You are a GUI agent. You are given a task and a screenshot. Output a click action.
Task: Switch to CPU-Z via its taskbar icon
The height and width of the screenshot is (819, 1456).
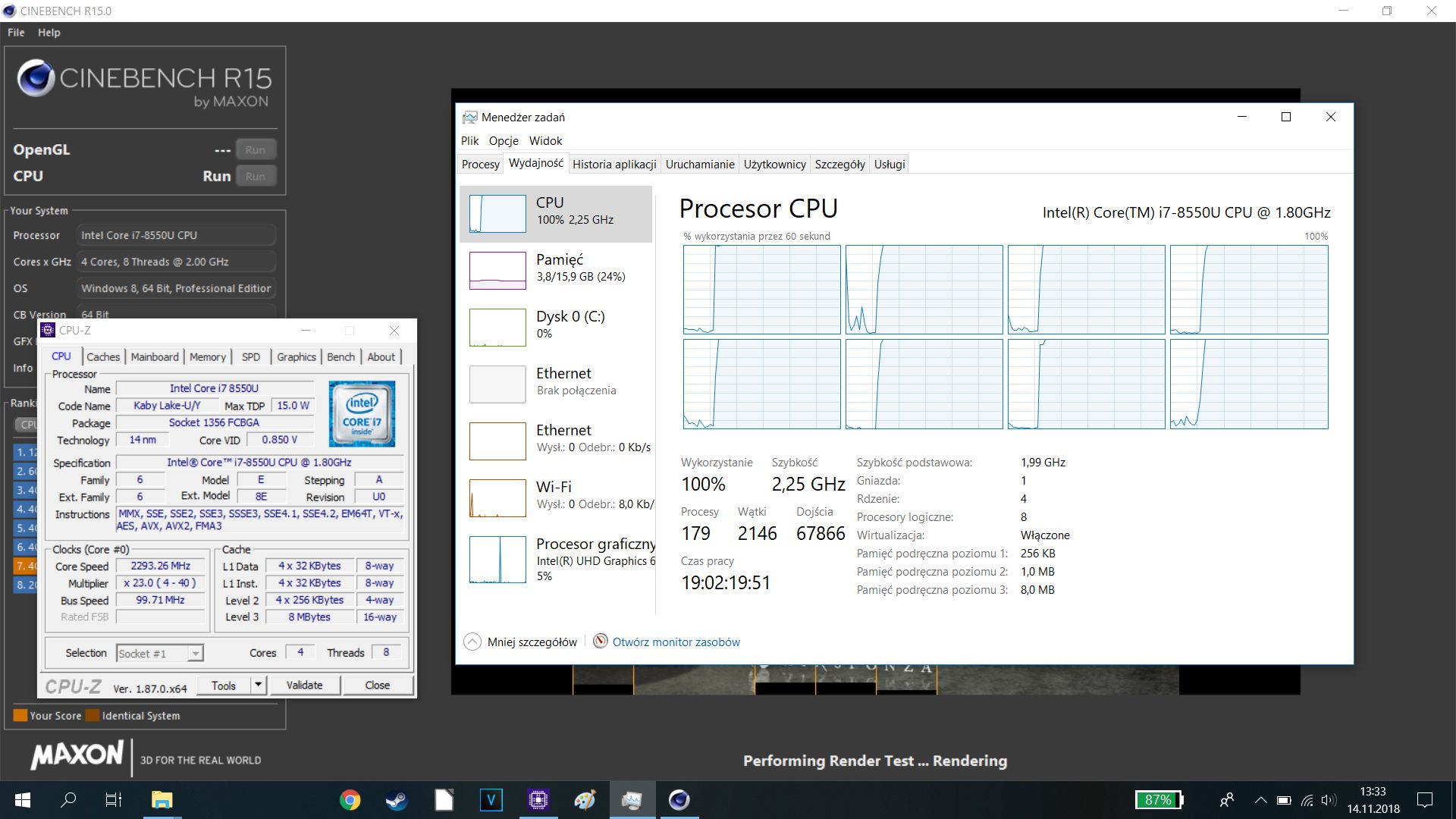point(538,800)
